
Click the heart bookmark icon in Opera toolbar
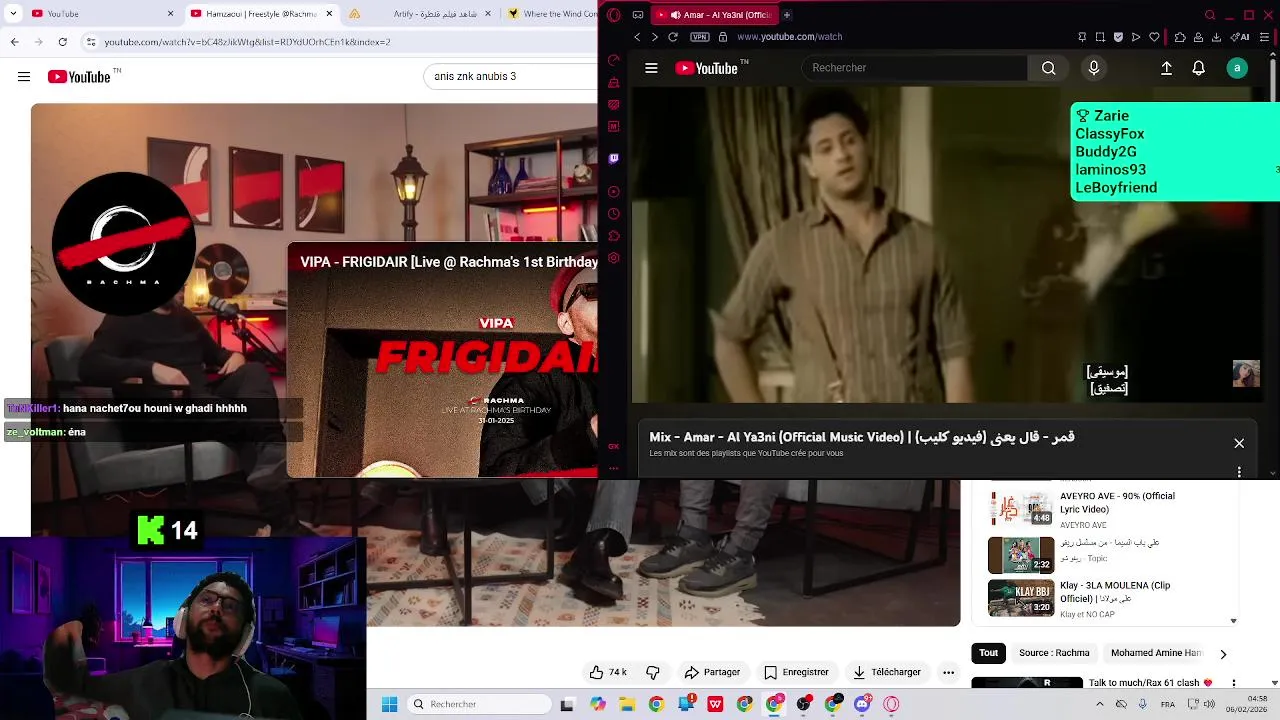1154,37
